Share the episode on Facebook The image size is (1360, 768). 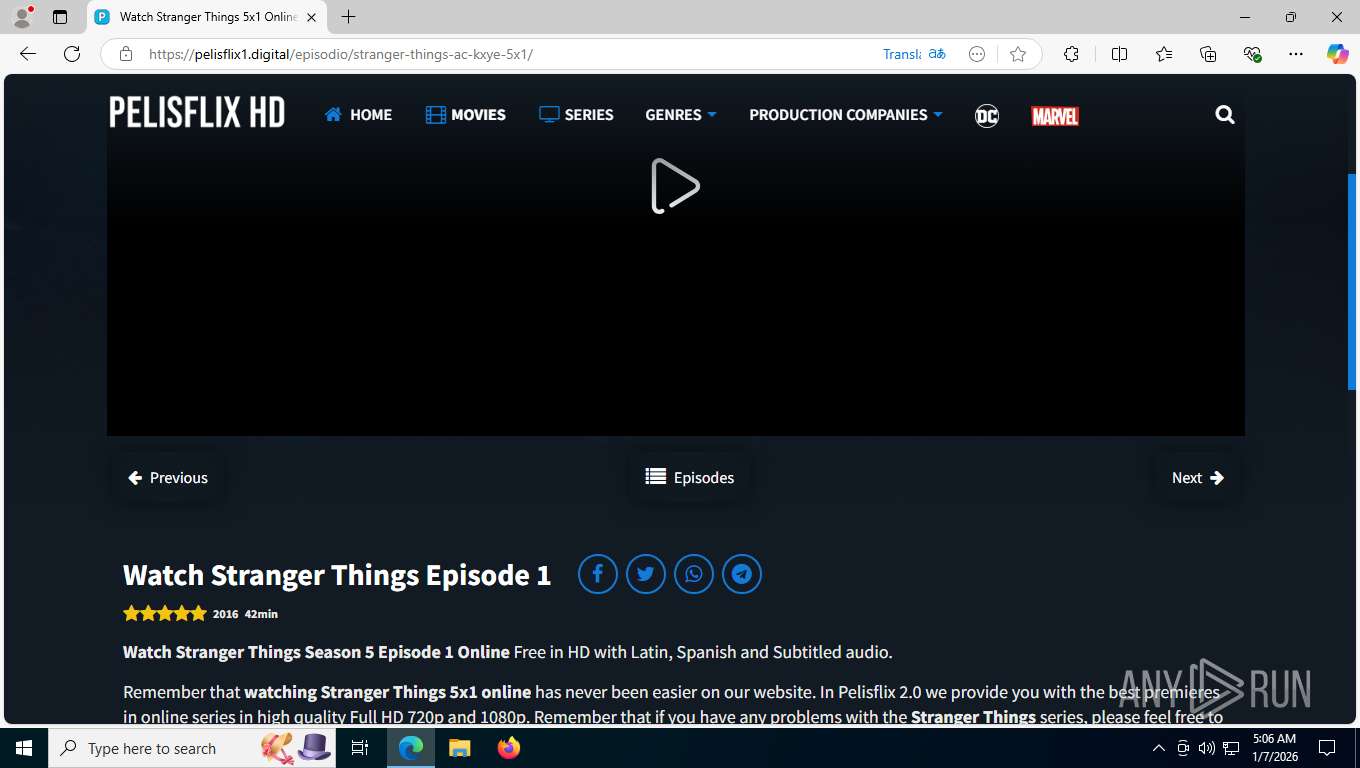coord(598,574)
